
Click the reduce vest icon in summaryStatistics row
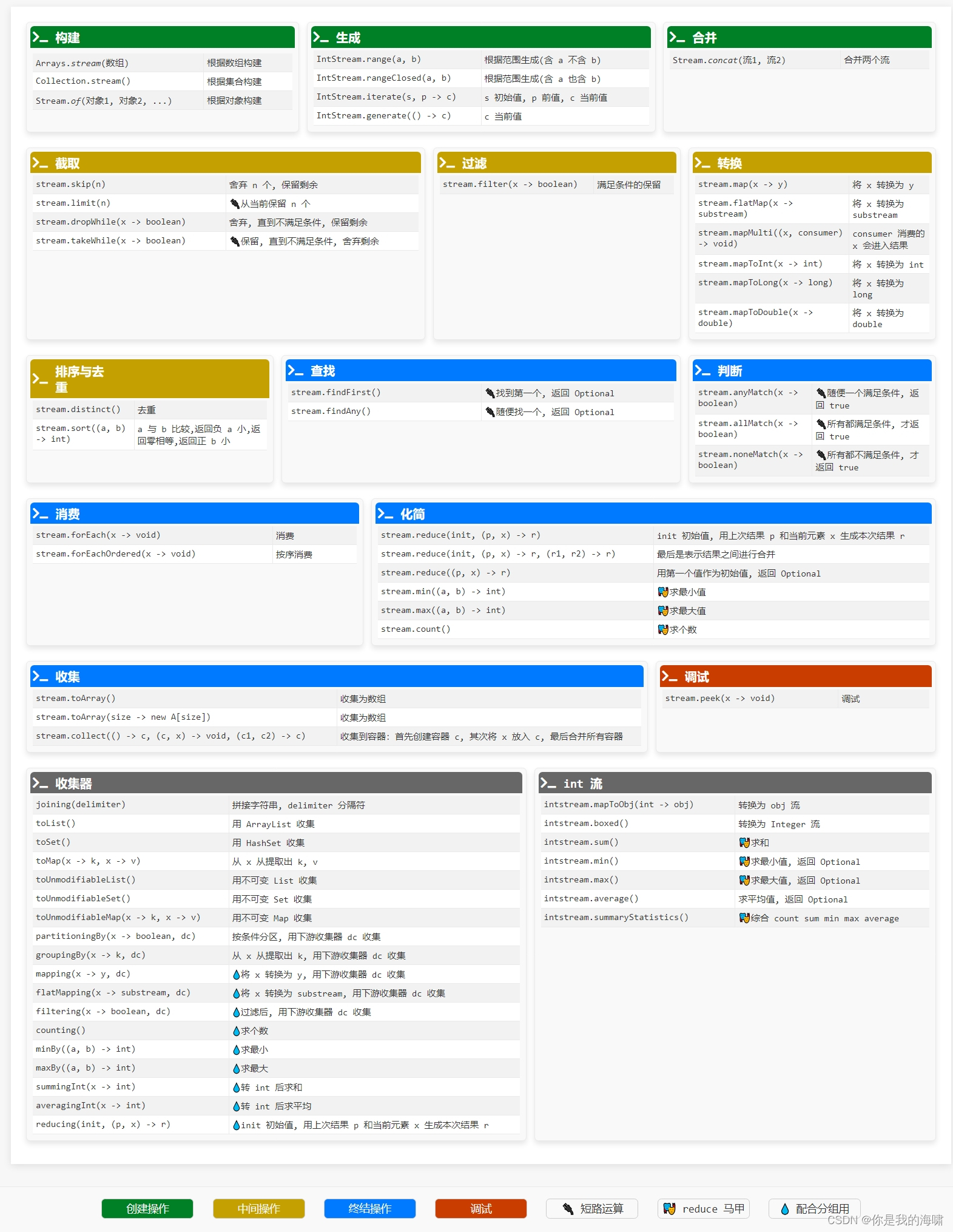(x=744, y=918)
